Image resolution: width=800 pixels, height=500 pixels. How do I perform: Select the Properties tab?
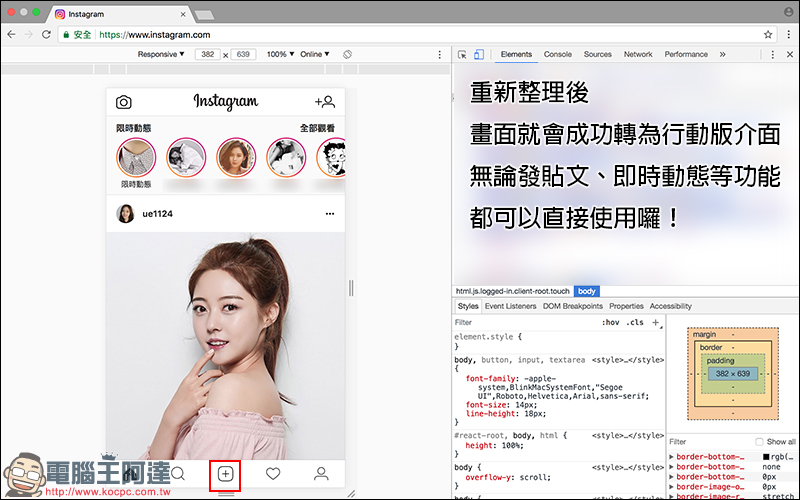(x=626, y=306)
